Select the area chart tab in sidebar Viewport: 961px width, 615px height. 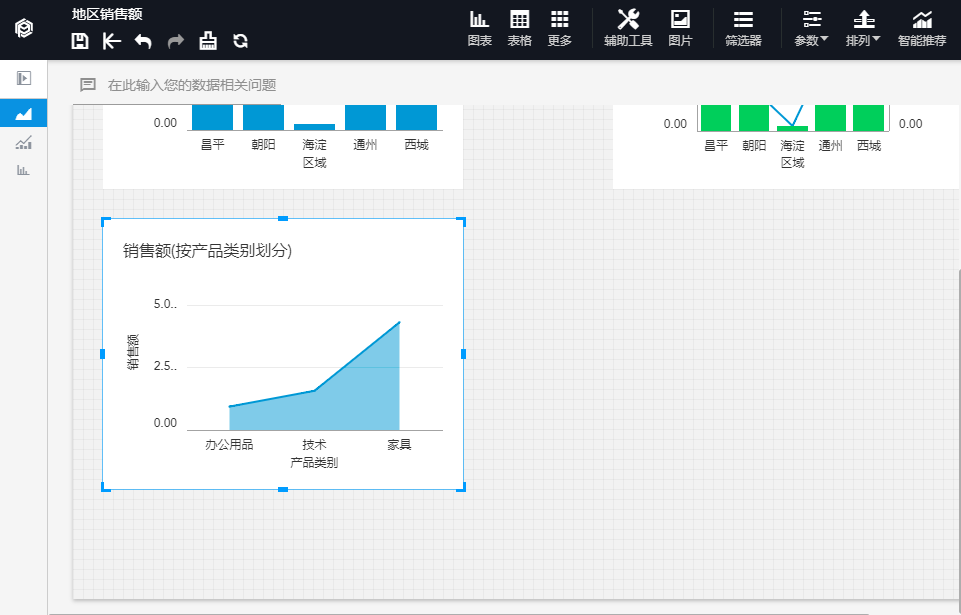(x=24, y=114)
